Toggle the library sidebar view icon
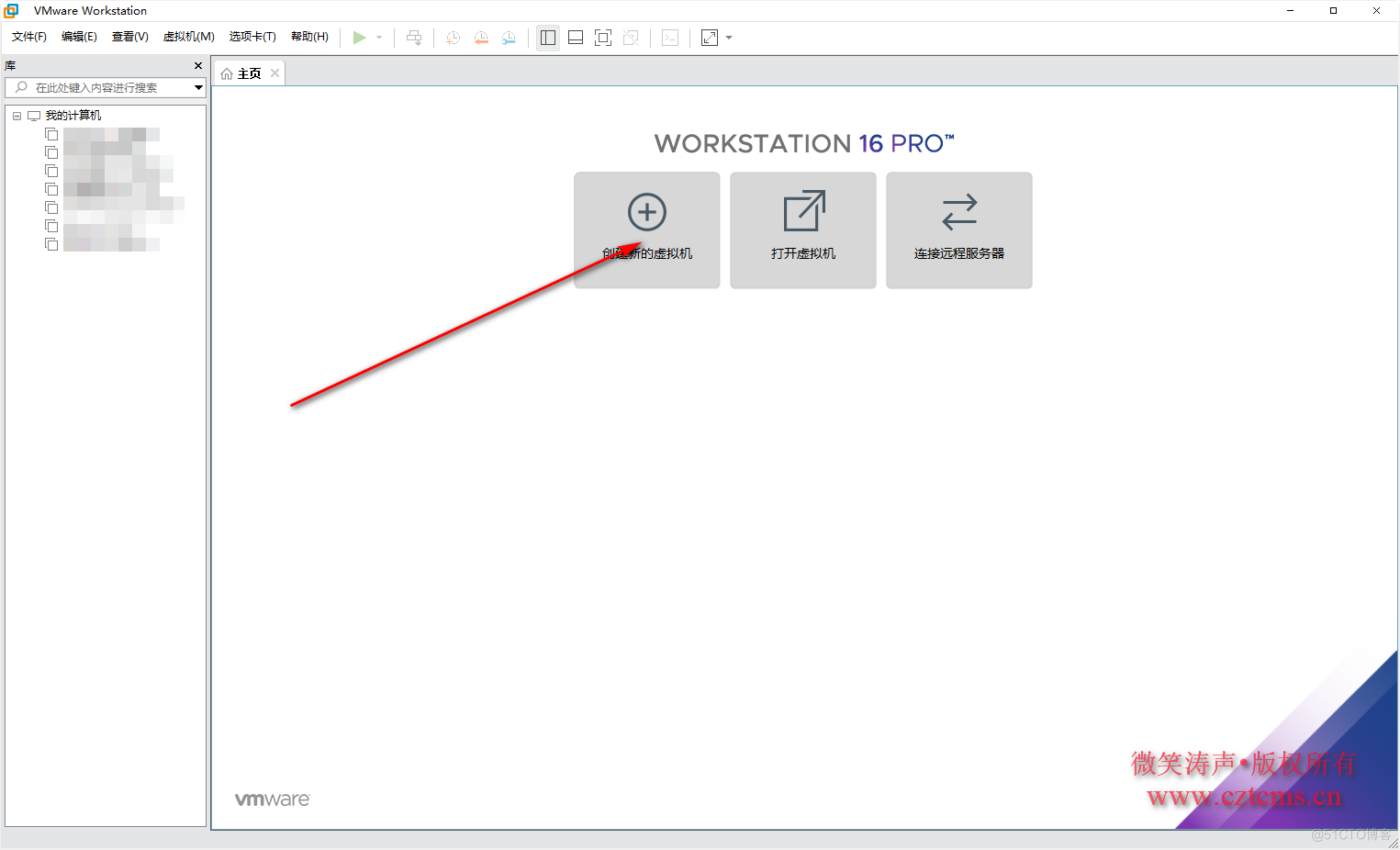1400x850 pixels. [548, 38]
